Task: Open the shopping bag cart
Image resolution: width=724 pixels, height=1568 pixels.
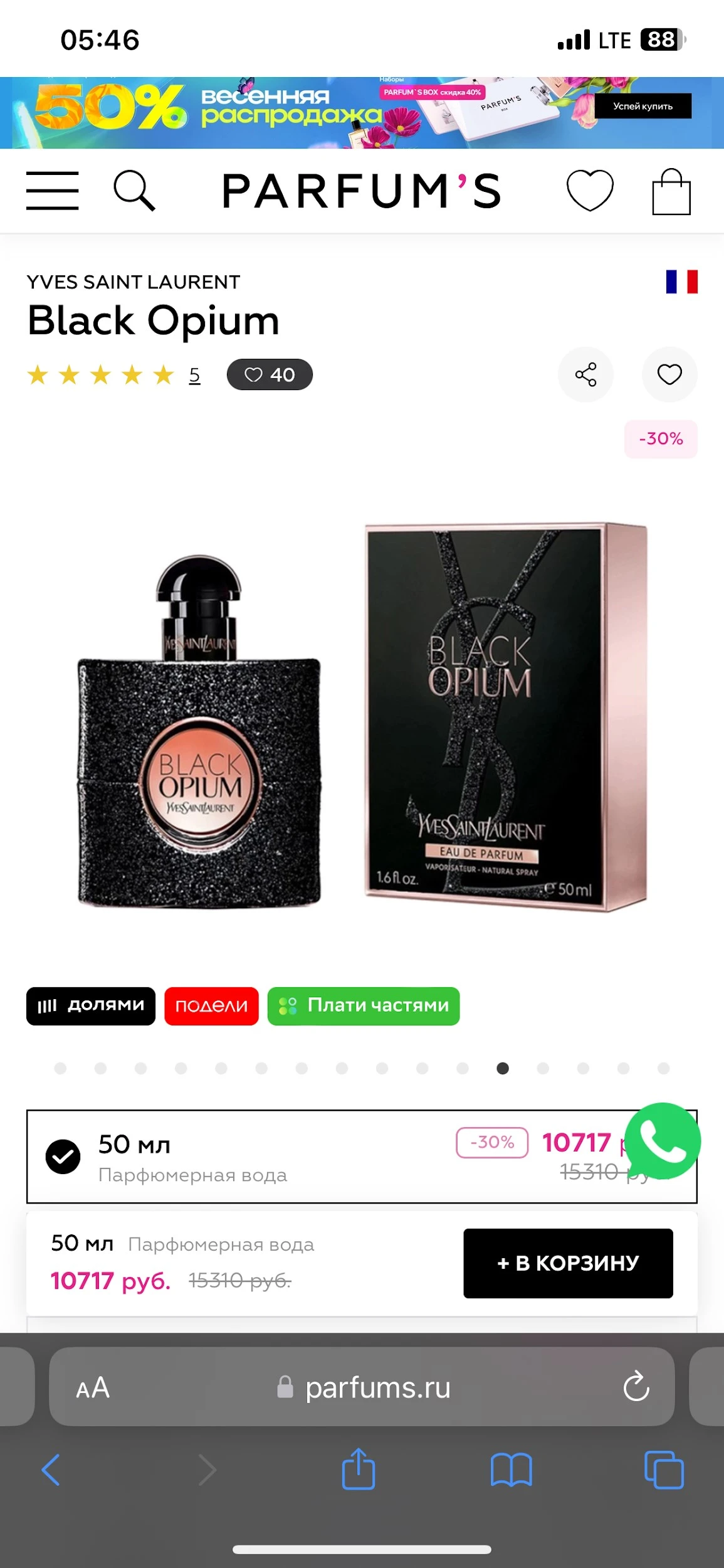Action: pyautogui.click(x=671, y=192)
